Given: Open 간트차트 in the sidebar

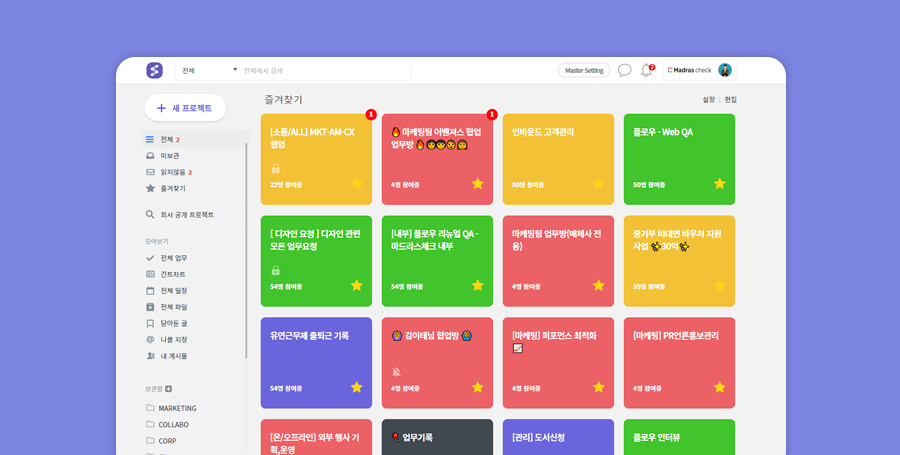Looking at the screenshot, I should [x=172, y=274].
